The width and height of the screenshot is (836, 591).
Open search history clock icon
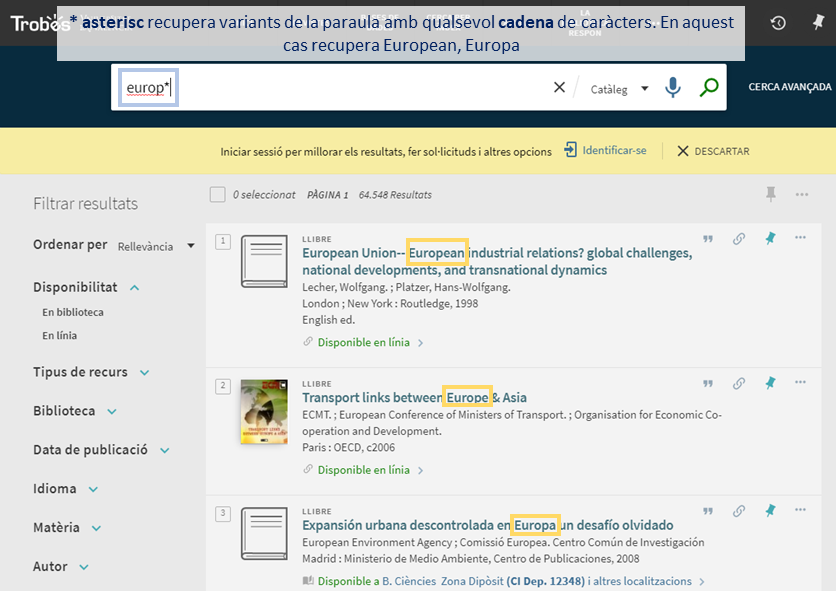coord(778,23)
